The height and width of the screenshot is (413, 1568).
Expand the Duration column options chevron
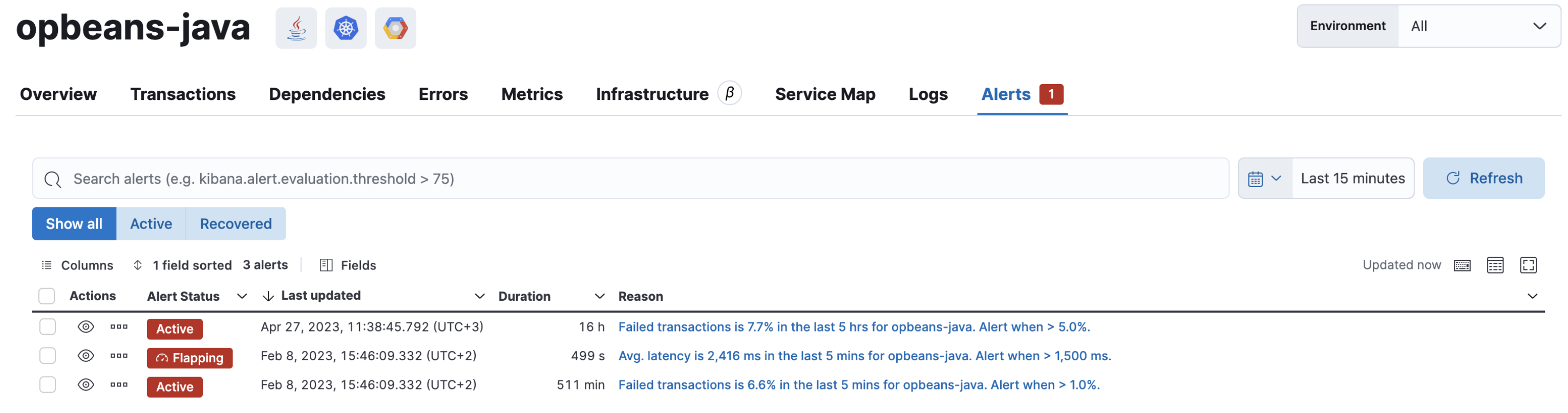pos(599,296)
